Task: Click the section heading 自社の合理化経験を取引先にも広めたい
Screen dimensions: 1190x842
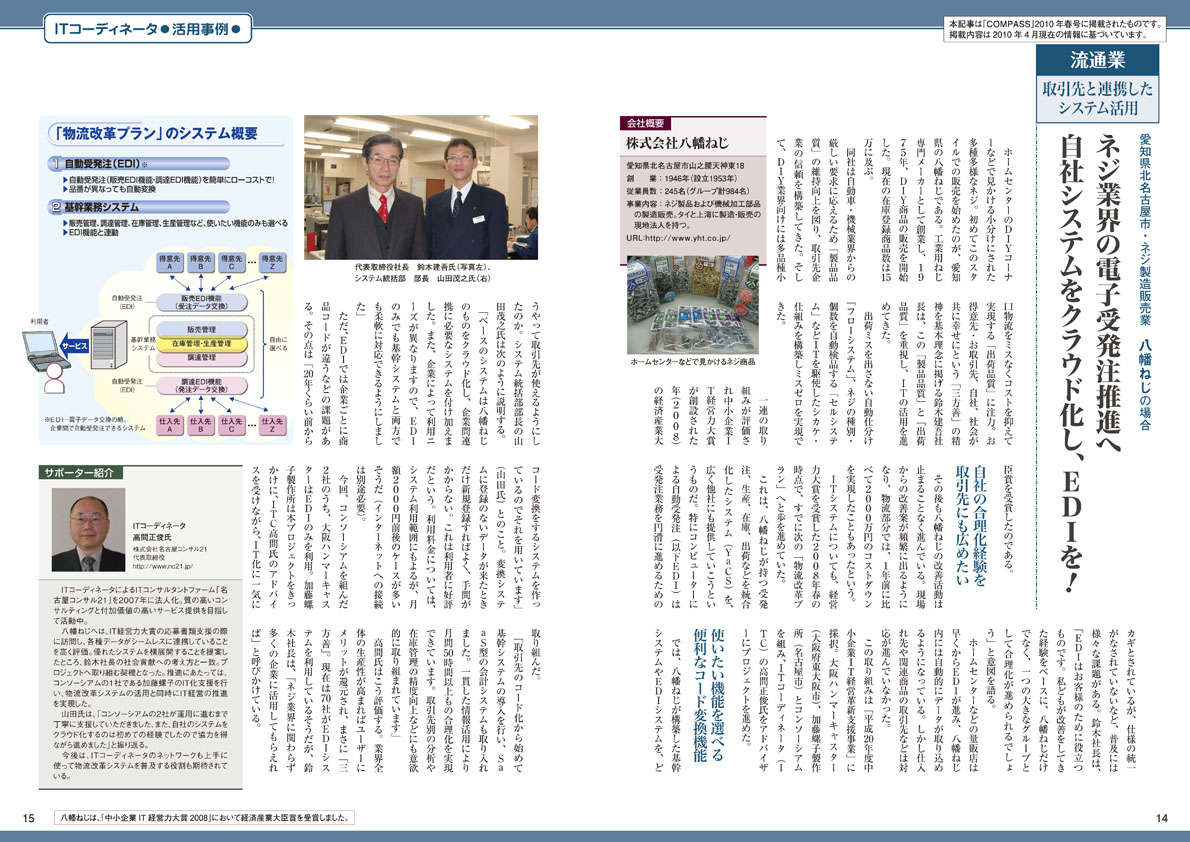Action: click(x=971, y=524)
